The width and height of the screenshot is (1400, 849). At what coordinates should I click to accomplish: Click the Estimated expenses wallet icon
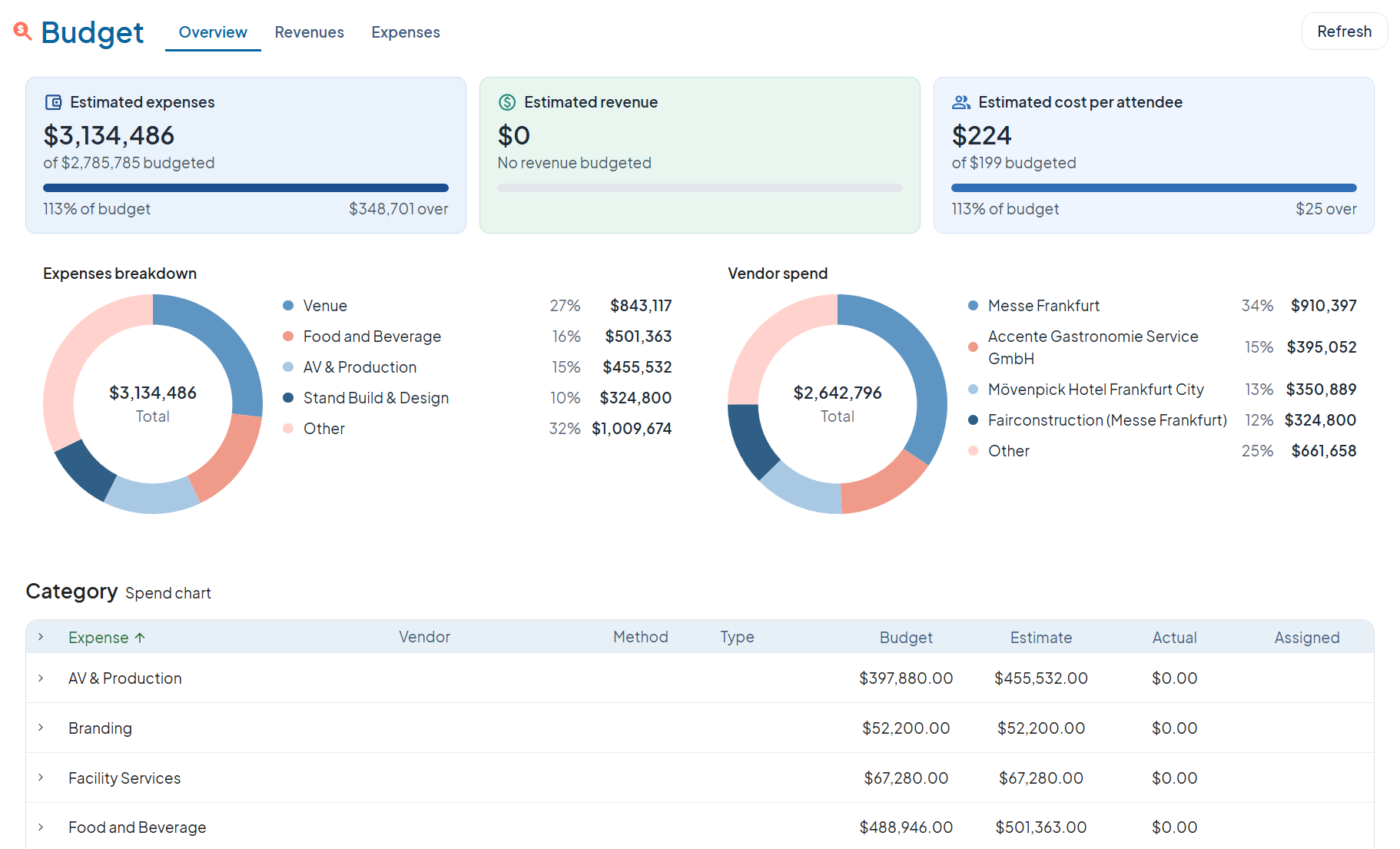click(53, 102)
